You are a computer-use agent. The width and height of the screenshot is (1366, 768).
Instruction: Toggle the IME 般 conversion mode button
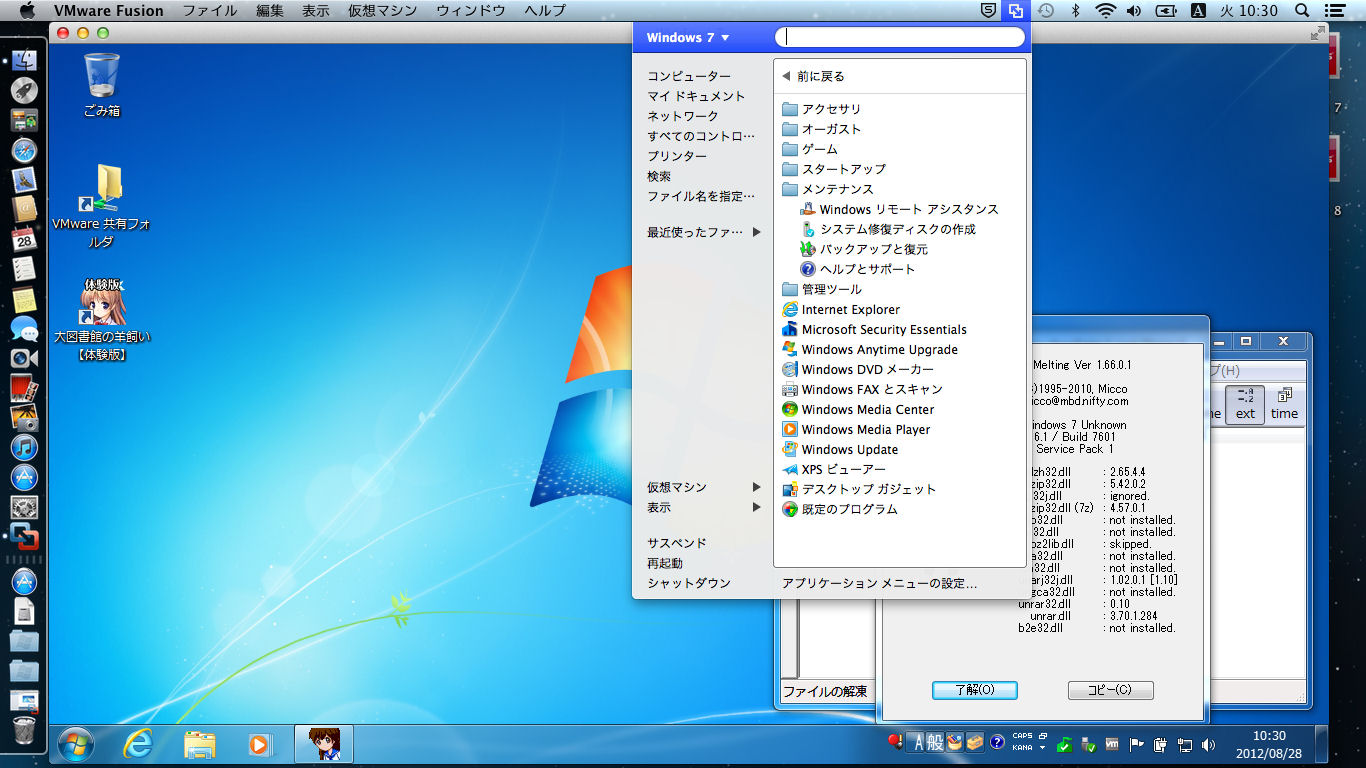click(x=935, y=742)
